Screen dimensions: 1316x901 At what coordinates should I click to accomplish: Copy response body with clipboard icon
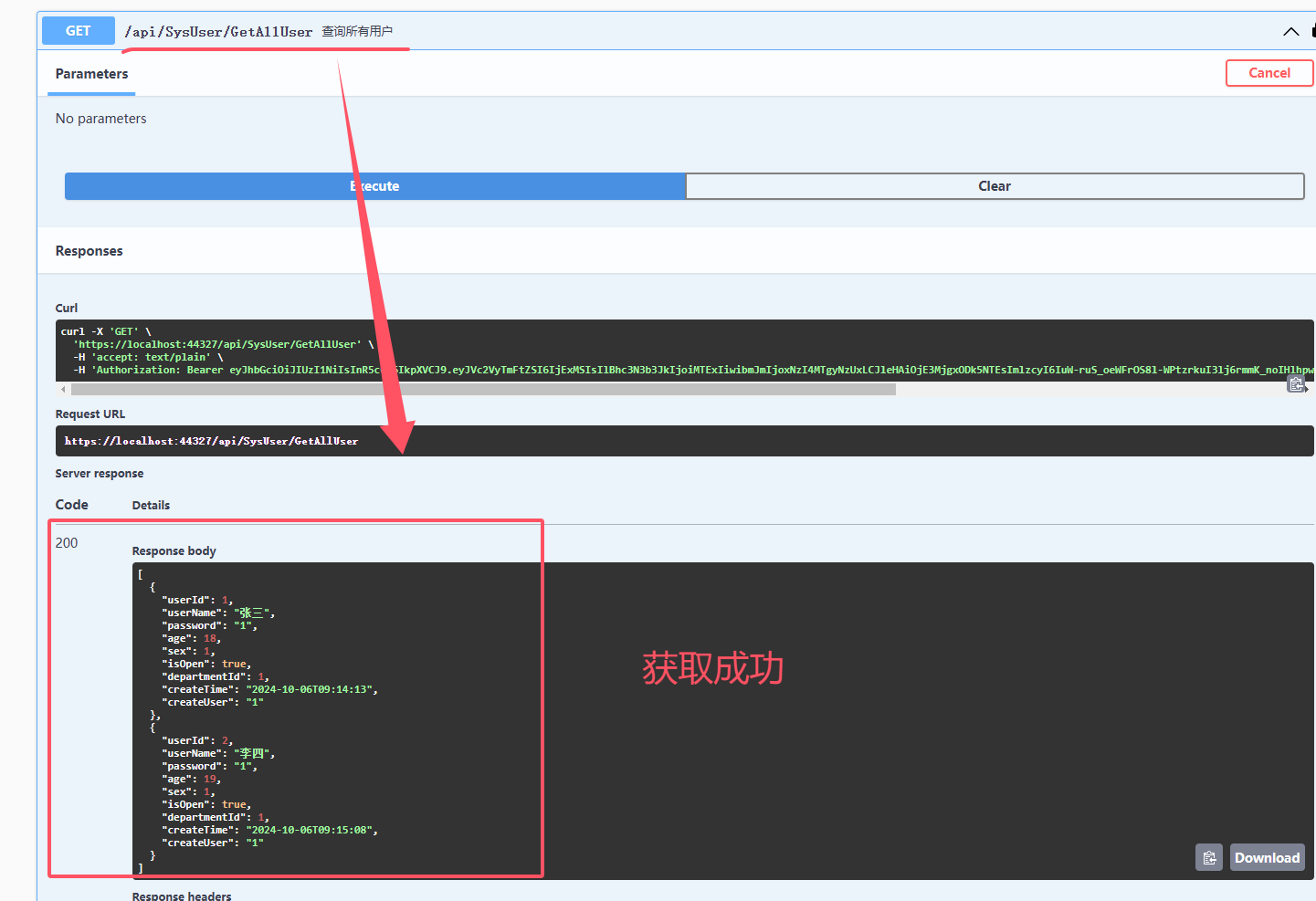point(1208,857)
